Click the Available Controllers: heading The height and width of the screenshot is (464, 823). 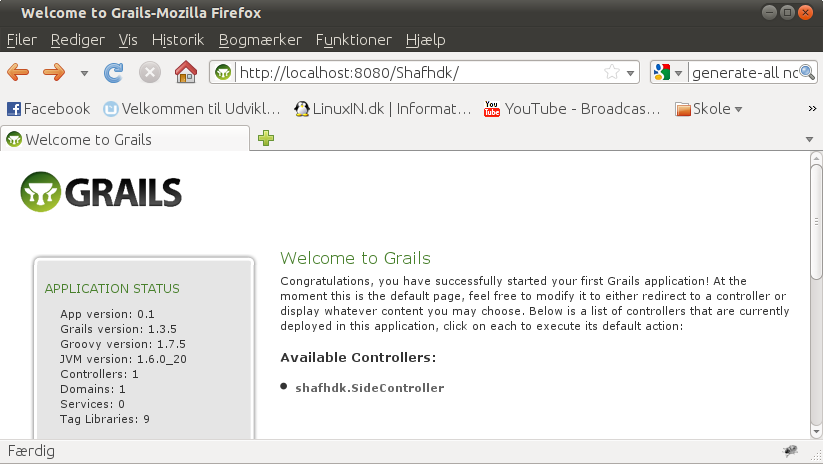tap(358, 357)
